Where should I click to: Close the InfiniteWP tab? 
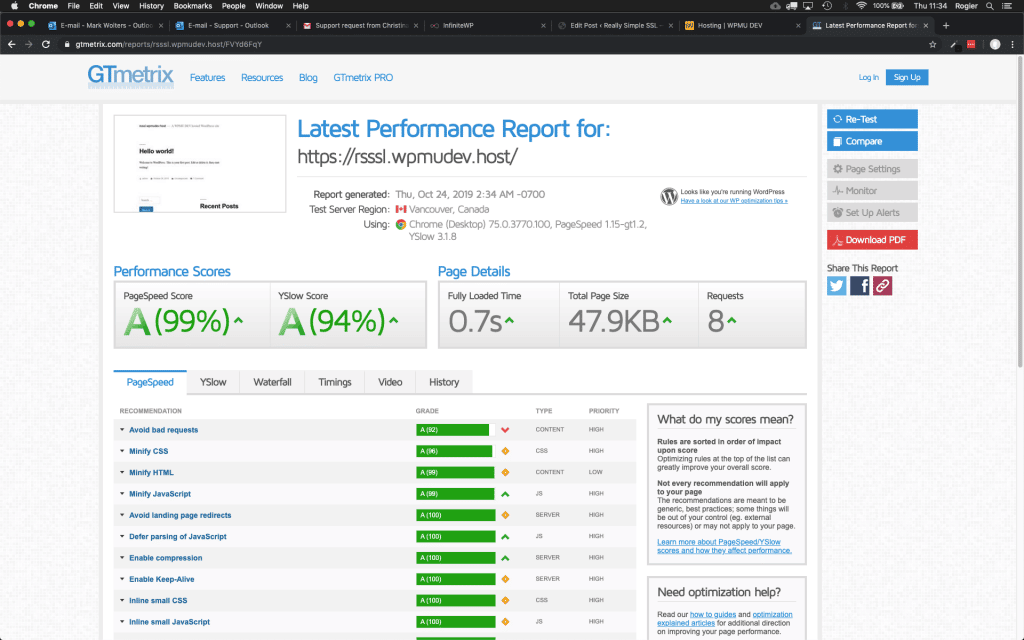543,25
